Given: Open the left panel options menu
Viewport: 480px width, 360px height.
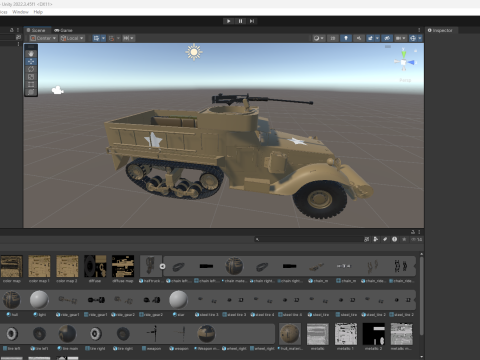Looking at the screenshot, I should coord(18,30).
